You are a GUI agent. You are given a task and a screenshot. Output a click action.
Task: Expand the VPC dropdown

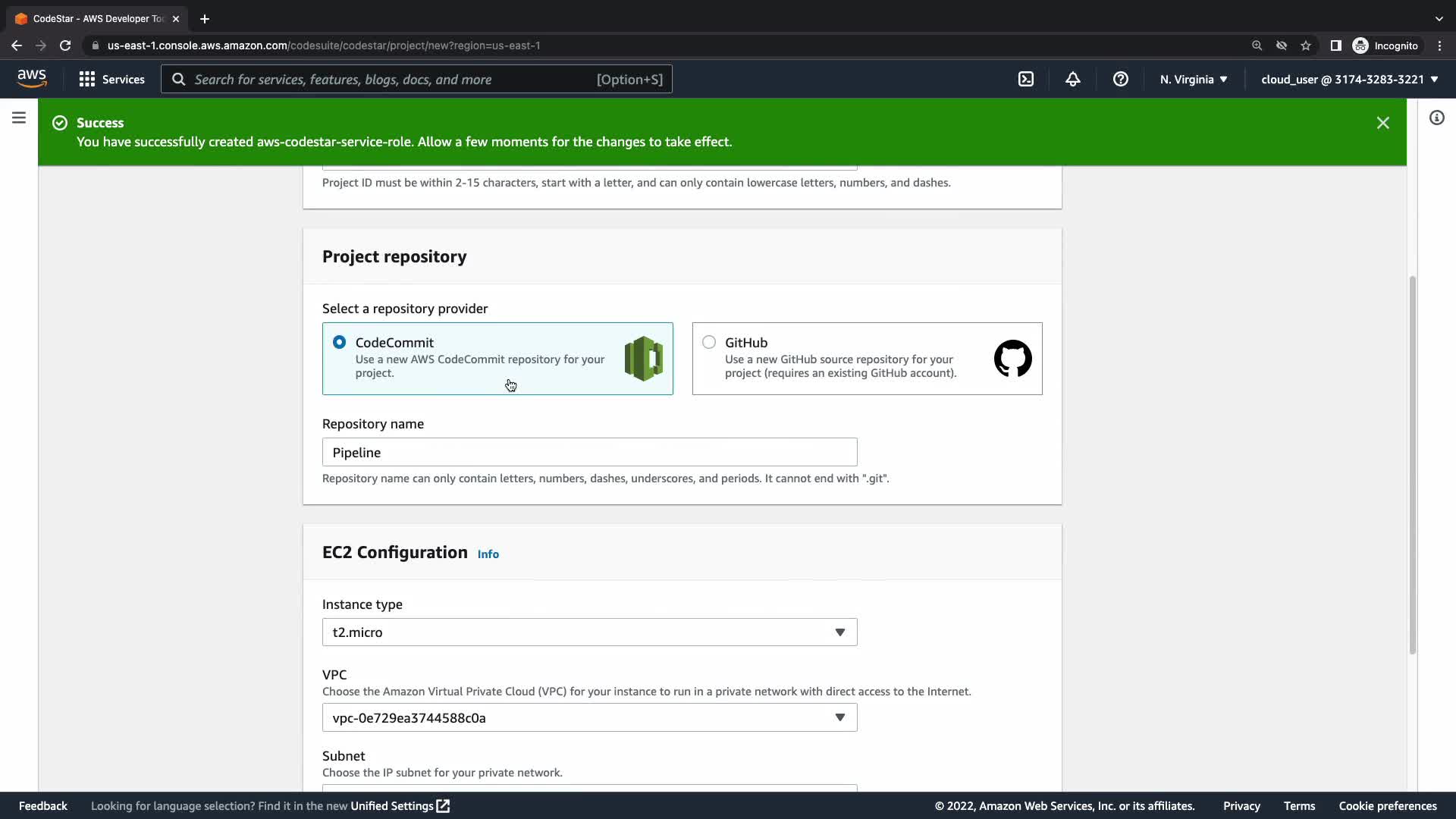pos(589,717)
